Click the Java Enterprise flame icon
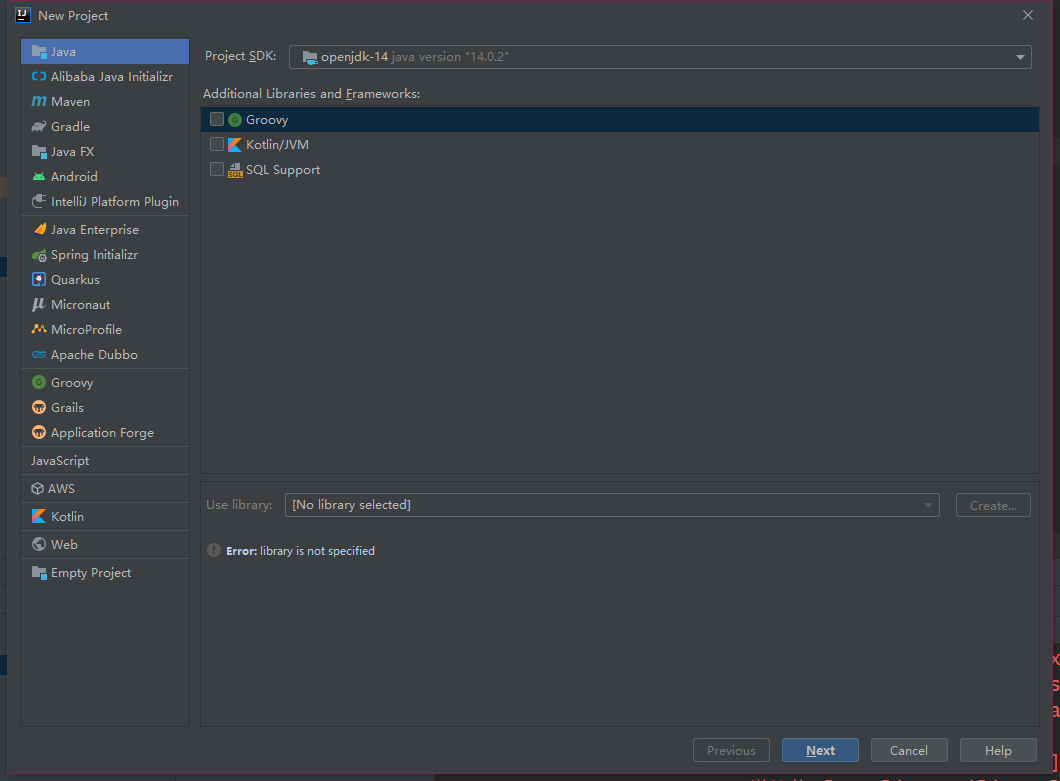 click(x=39, y=229)
